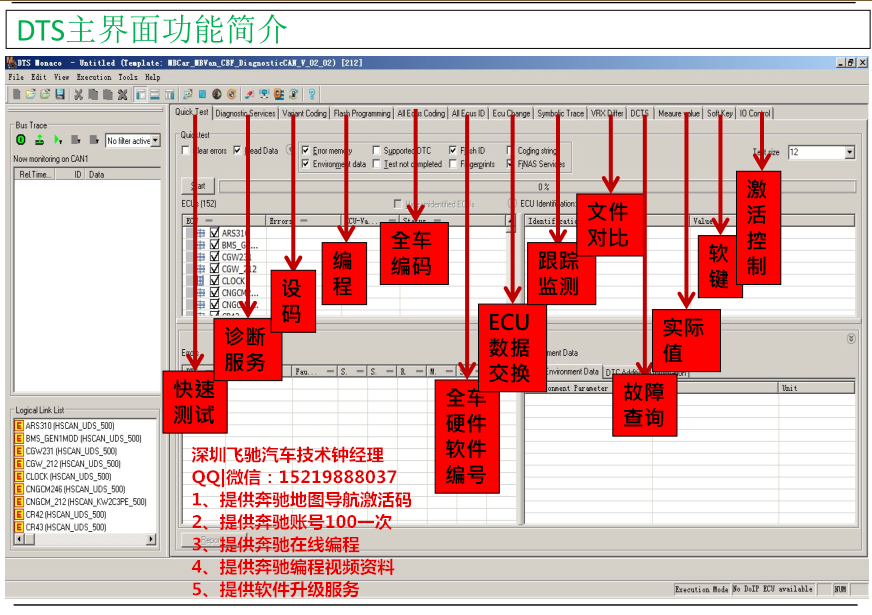Click the blue square toolbar icon
This screenshot has height=615, width=872.
coord(202,95)
